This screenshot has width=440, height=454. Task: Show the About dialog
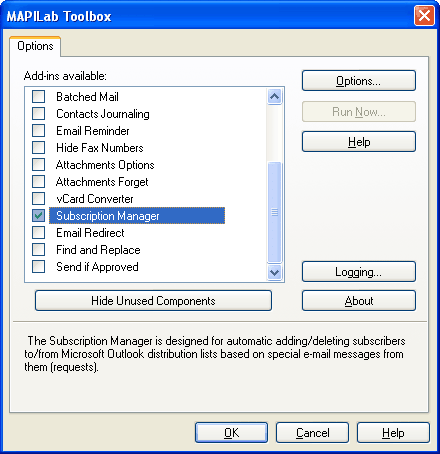coord(359,301)
